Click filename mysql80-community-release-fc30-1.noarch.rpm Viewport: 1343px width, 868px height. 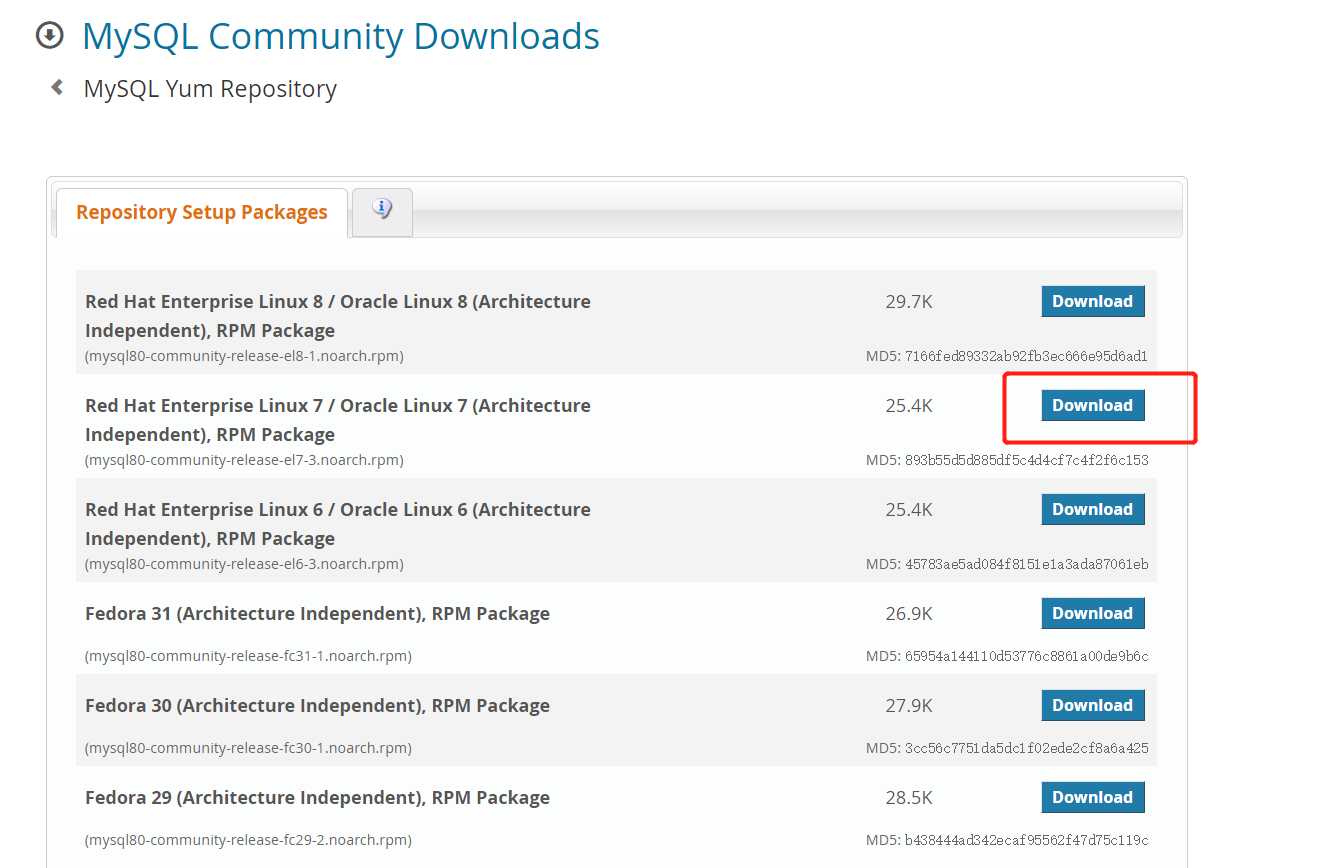[248, 748]
